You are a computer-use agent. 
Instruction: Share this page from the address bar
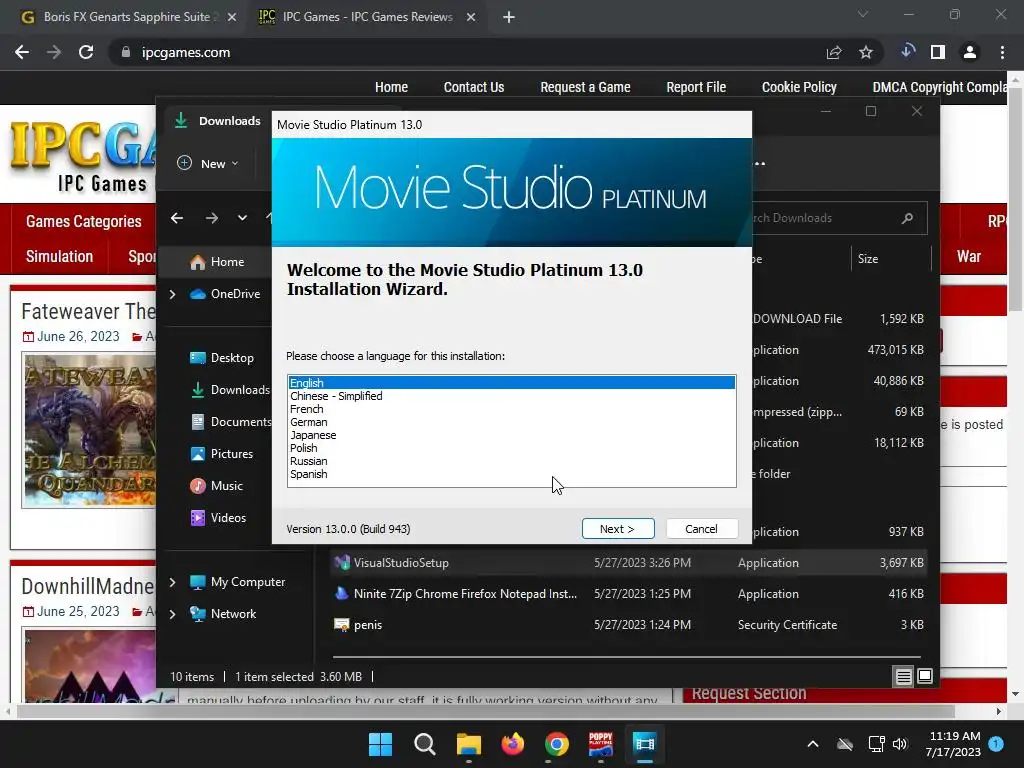[834, 52]
